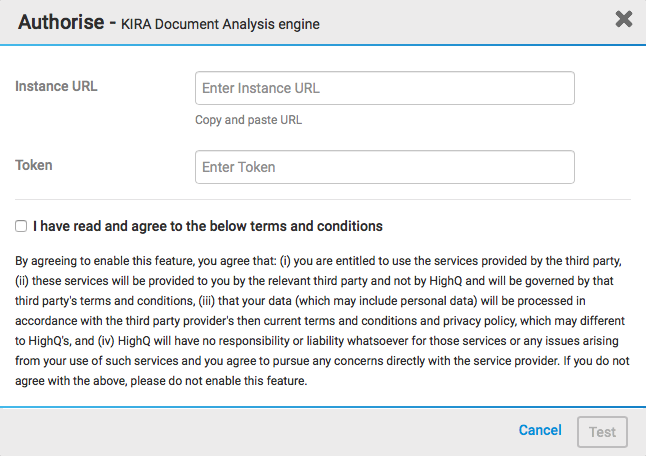Click the empty footer area left of Cancel
The height and width of the screenshot is (456, 646).
(x=250, y=431)
